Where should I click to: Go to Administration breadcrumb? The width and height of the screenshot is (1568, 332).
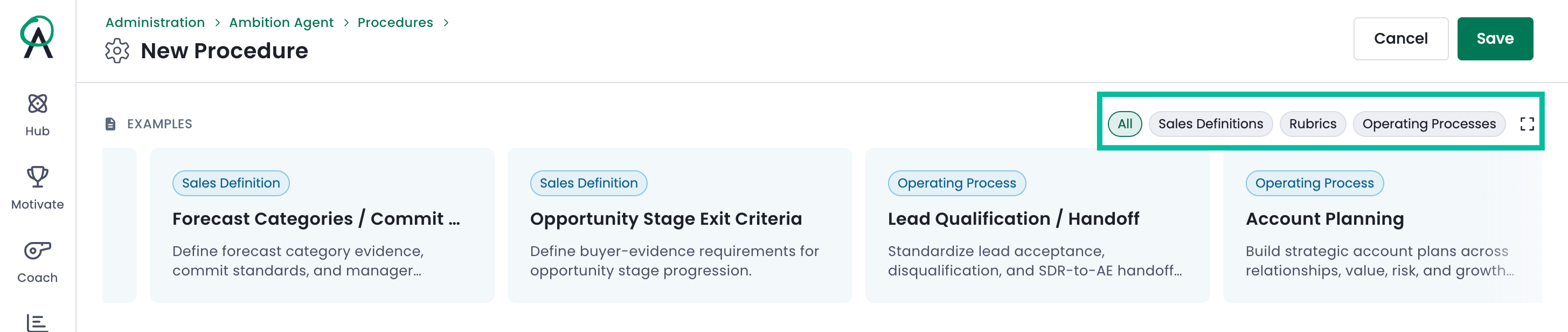pyautogui.click(x=155, y=23)
